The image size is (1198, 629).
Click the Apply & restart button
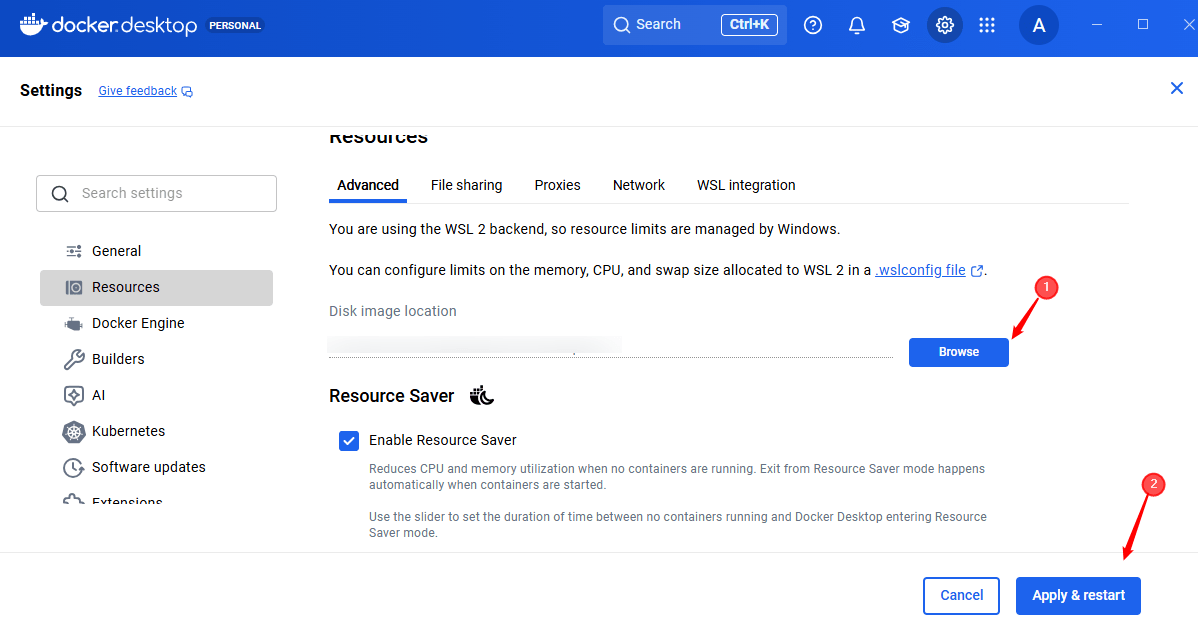pos(1078,595)
